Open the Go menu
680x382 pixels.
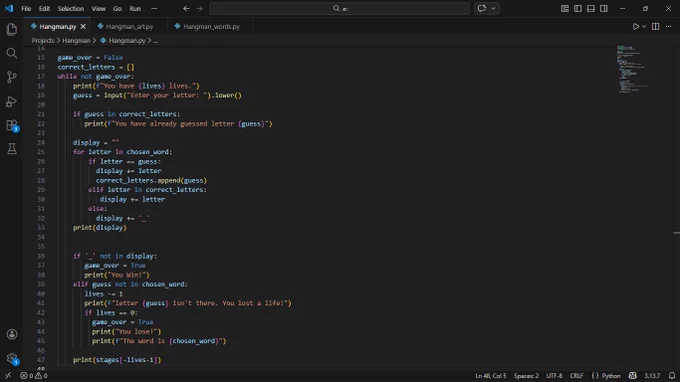(117, 8)
